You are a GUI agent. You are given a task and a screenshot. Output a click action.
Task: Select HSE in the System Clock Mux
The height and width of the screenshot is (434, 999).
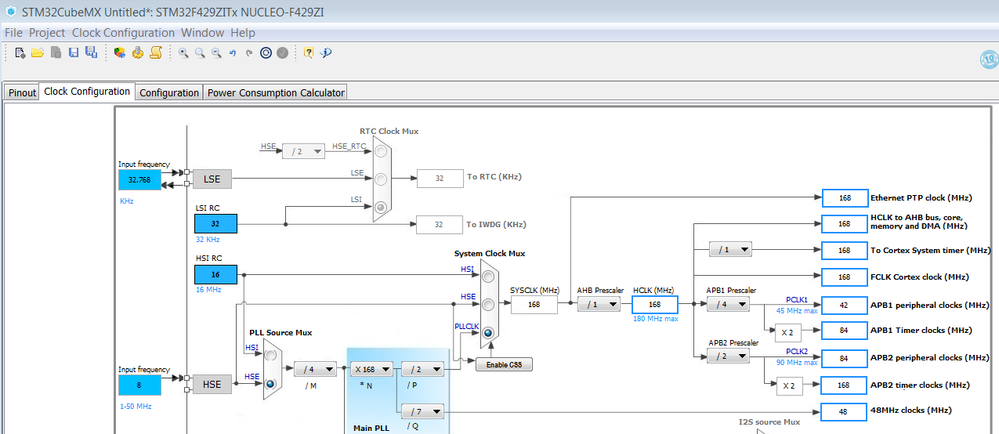488,305
